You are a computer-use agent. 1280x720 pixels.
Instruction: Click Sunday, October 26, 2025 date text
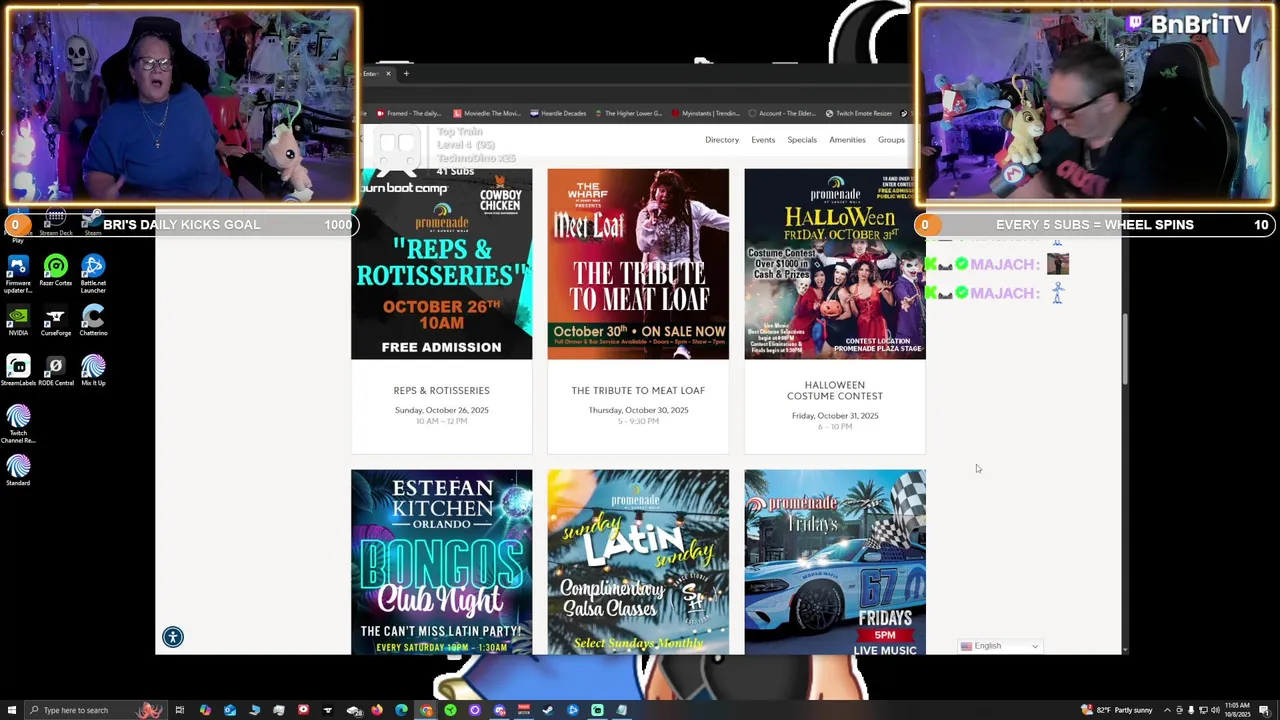(441, 410)
